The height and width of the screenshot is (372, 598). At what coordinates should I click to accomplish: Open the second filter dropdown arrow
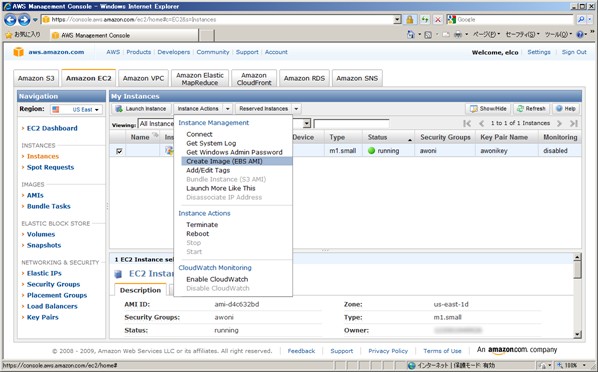(x=307, y=124)
